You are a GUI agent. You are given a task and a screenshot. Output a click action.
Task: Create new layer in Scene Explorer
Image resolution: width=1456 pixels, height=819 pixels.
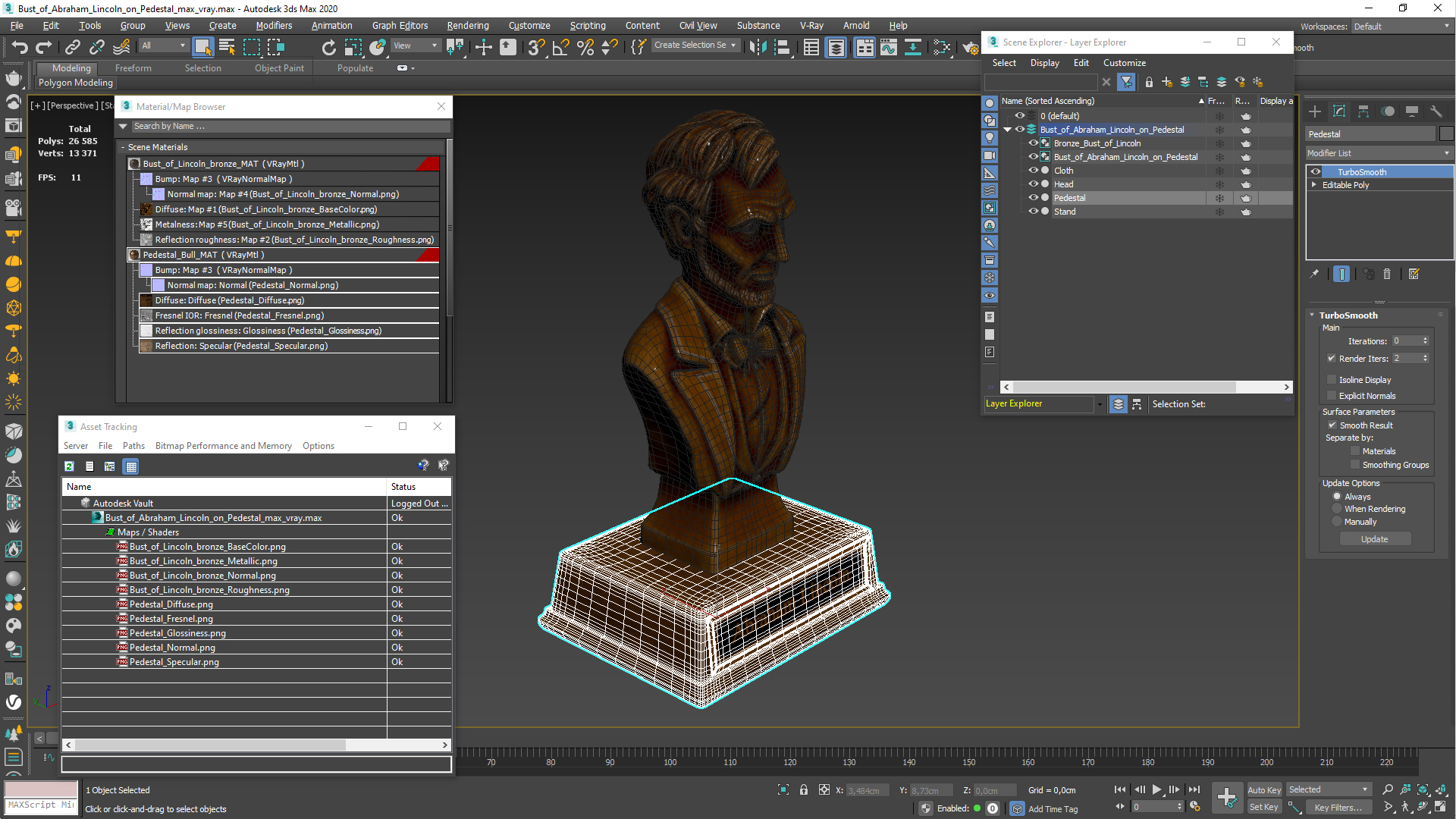pos(1167,82)
